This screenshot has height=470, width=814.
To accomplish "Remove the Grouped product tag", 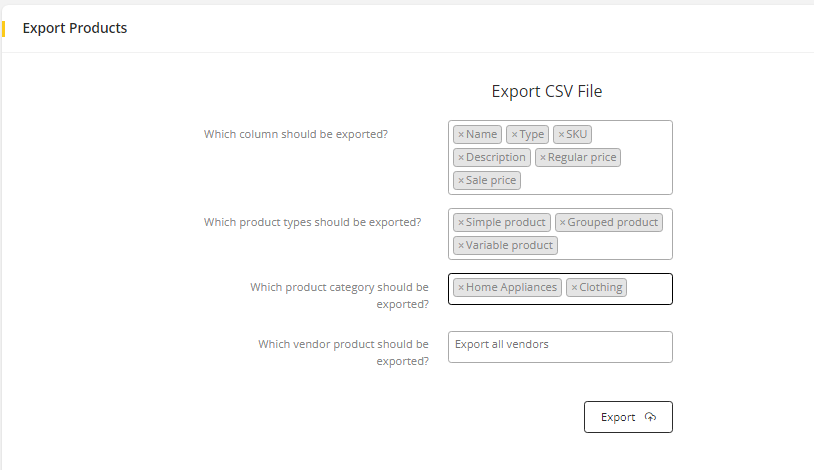I will click(562, 223).
